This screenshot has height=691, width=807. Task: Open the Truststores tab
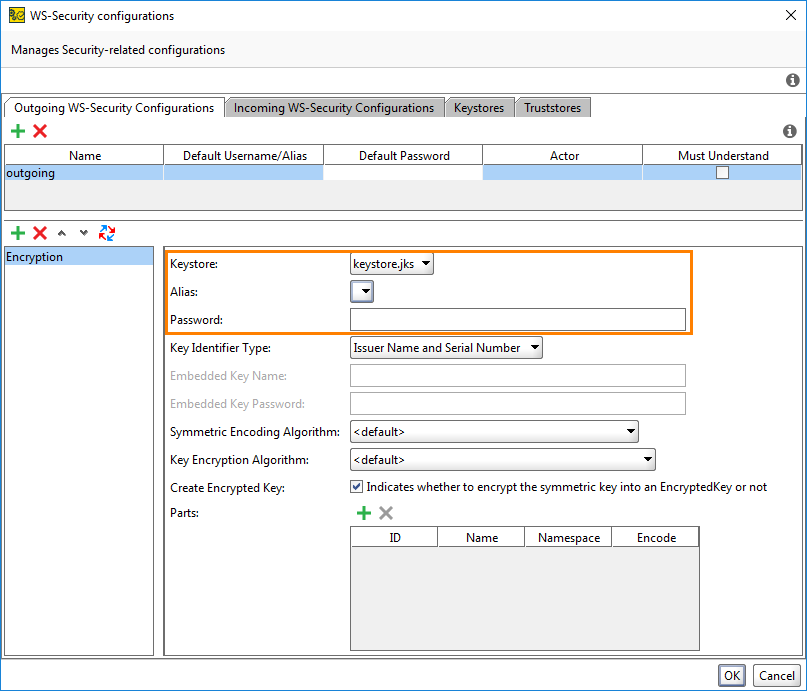click(x=552, y=107)
